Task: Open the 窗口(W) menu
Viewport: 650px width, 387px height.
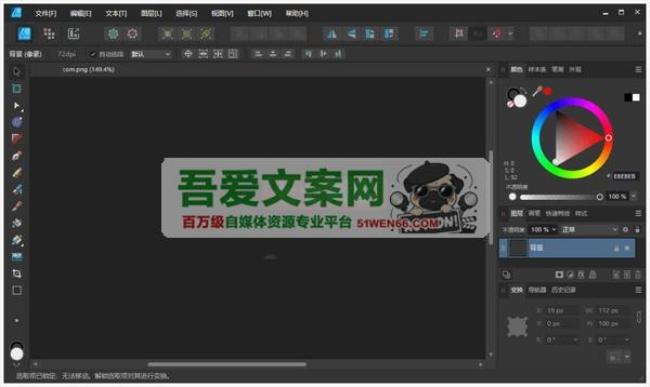Action: (260, 13)
